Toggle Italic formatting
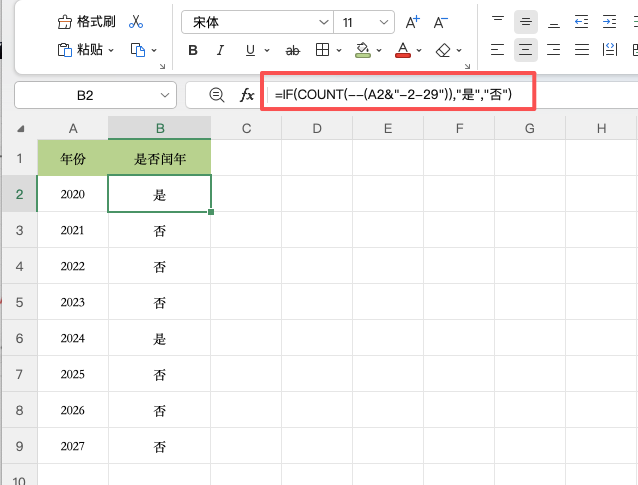Viewport: 638px width, 485px height. coord(220,50)
